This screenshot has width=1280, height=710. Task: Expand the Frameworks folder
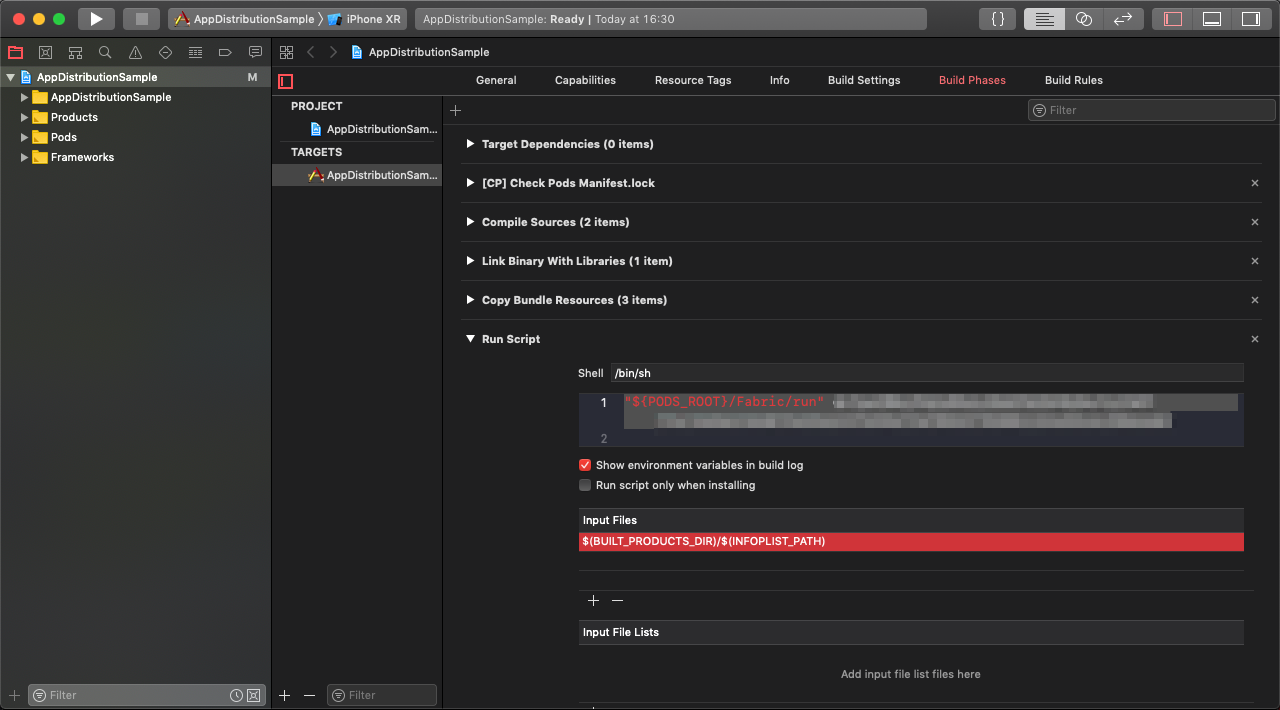pos(25,157)
